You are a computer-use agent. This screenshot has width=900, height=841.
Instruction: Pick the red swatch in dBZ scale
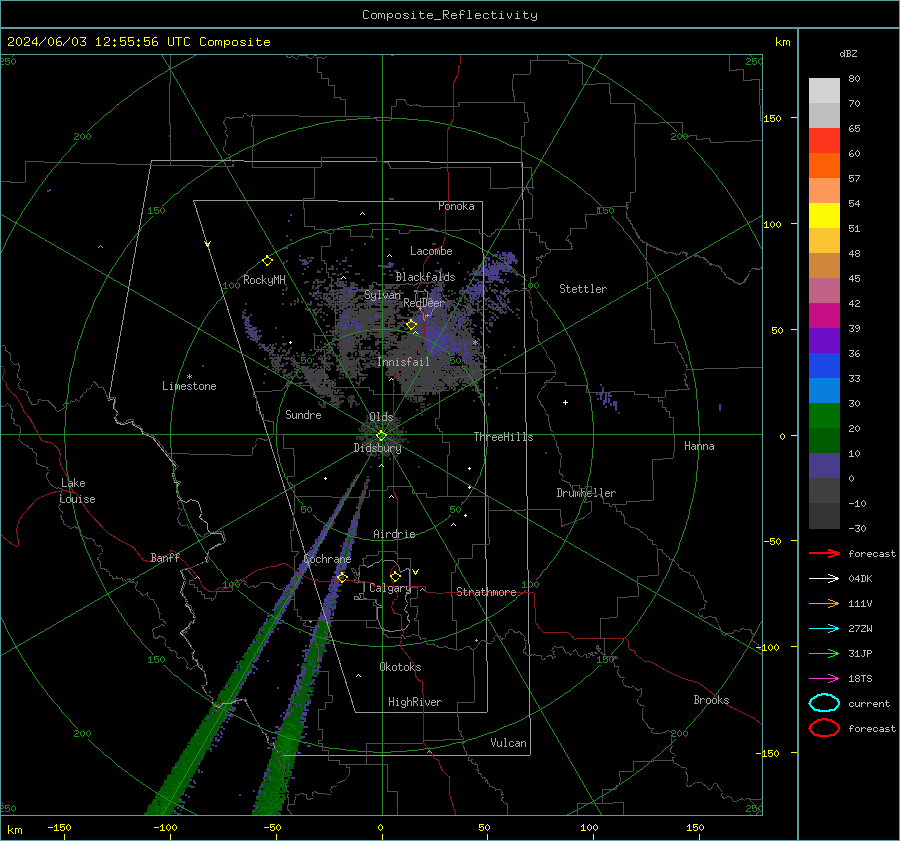point(824,141)
